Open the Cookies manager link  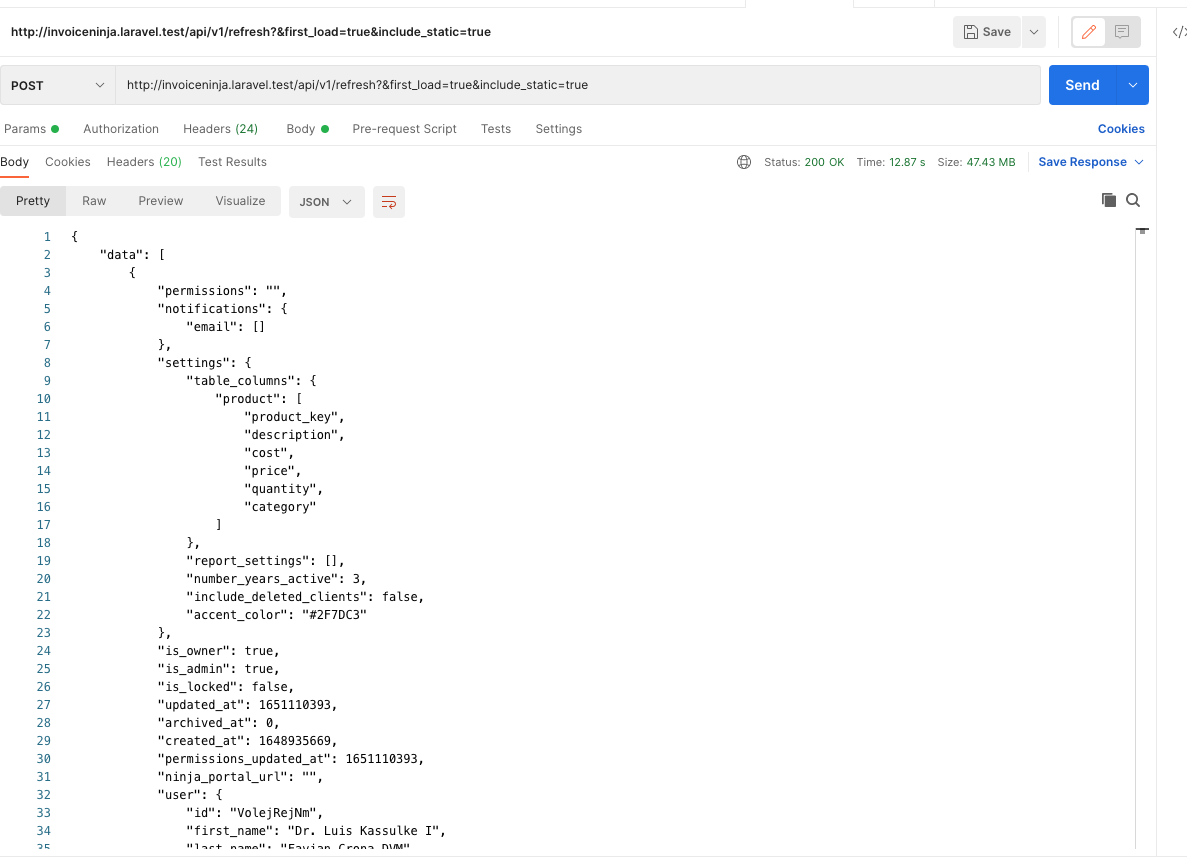point(1120,129)
